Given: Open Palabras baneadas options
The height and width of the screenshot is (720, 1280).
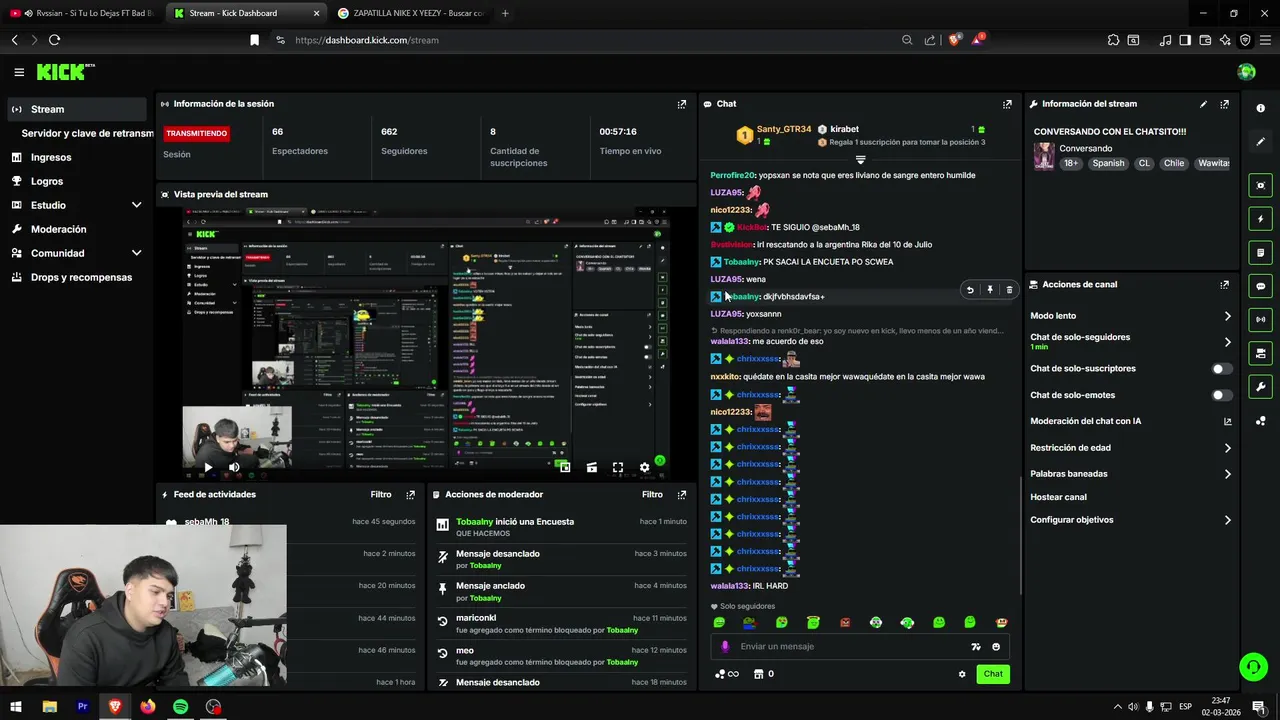Looking at the screenshot, I should point(1131,474).
